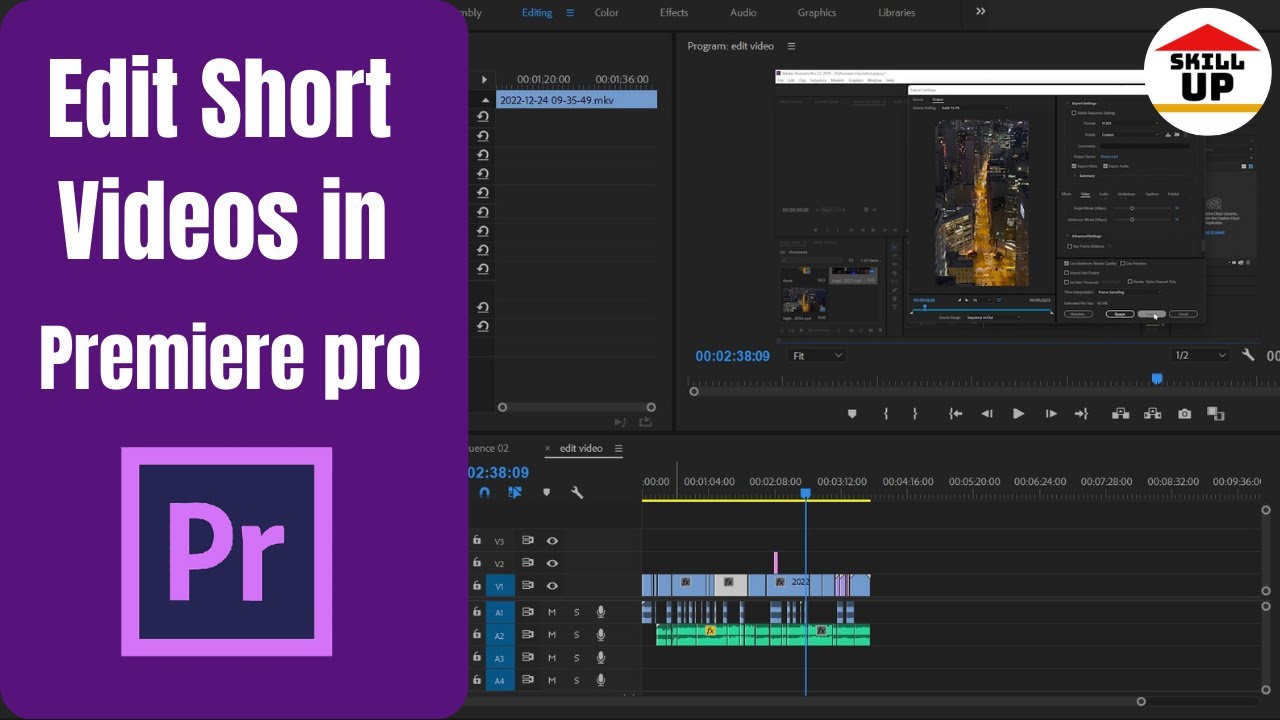The width and height of the screenshot is (1280, 720).
Task: Open timeline display settings wrench
Action: 577,492
